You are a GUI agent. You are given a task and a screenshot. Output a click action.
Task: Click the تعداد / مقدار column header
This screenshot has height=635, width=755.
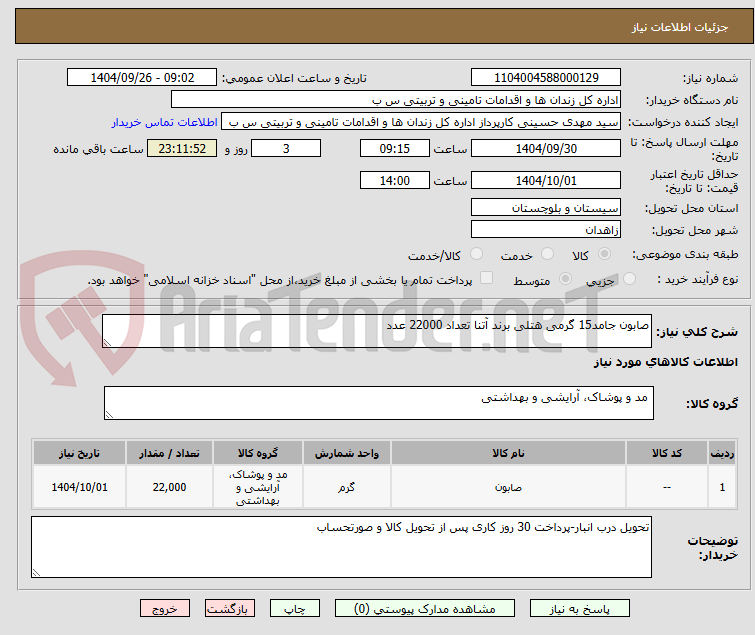169,453
